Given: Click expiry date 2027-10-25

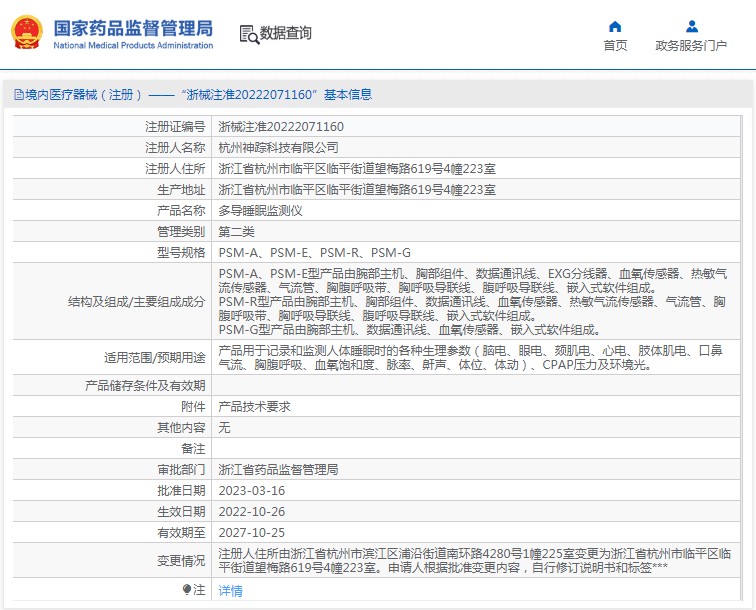Looking at the screenshot, I should click(x=251, y=533).
